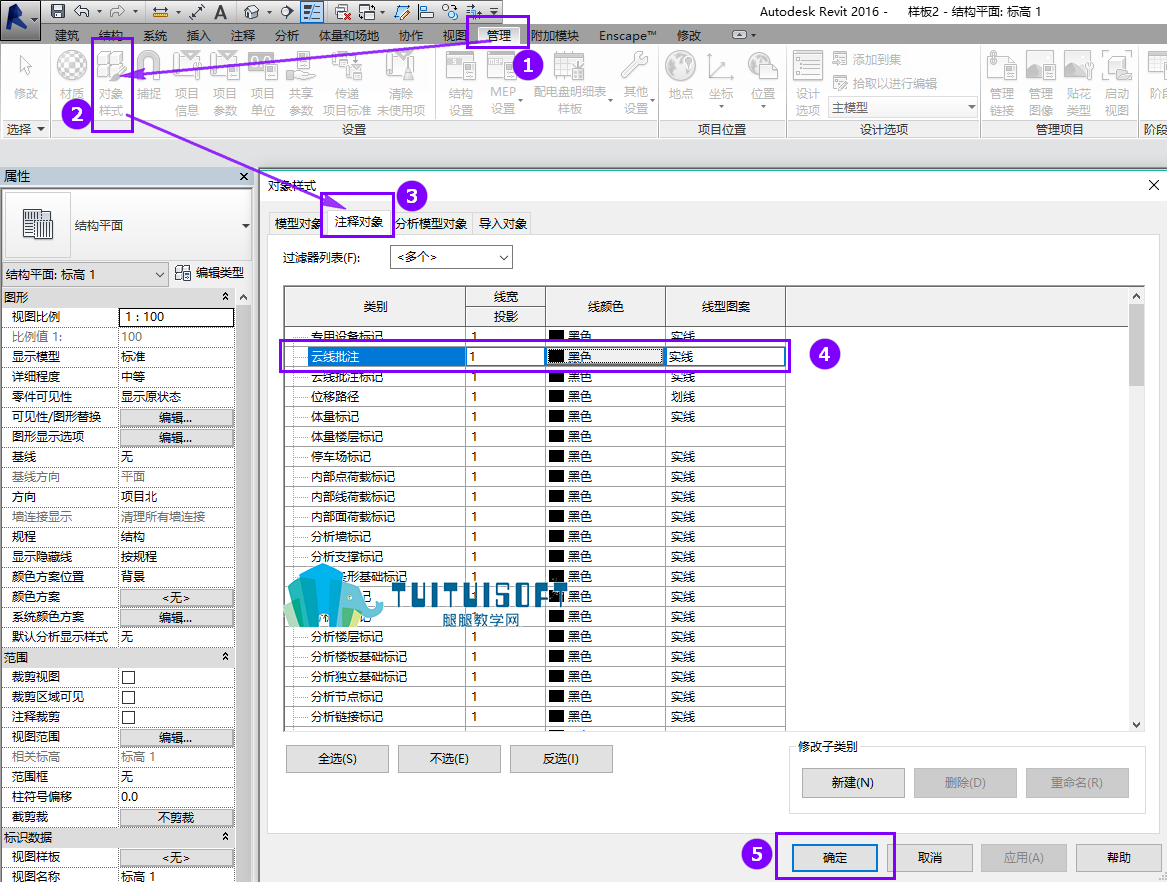
Task: Toggle the 裁剪区域可见 checkbox
Action: (x=129, y=697)
